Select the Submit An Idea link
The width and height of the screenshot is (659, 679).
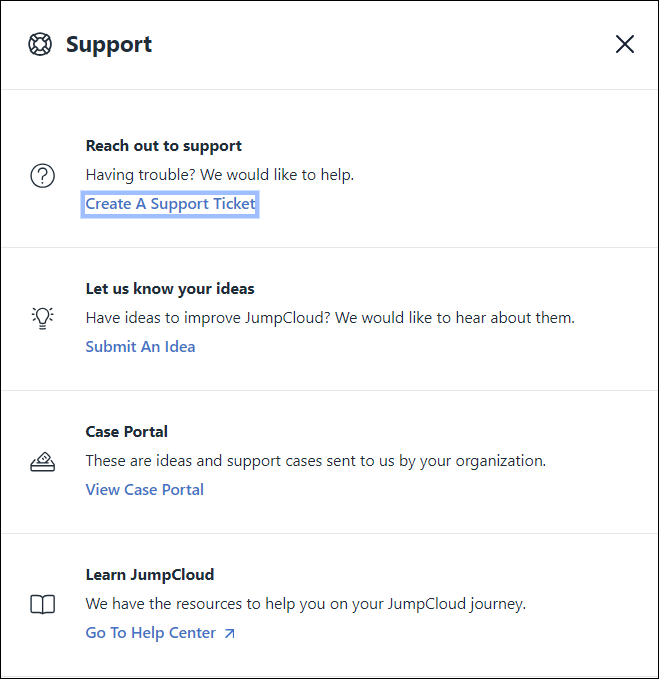[x=140, y=347]
